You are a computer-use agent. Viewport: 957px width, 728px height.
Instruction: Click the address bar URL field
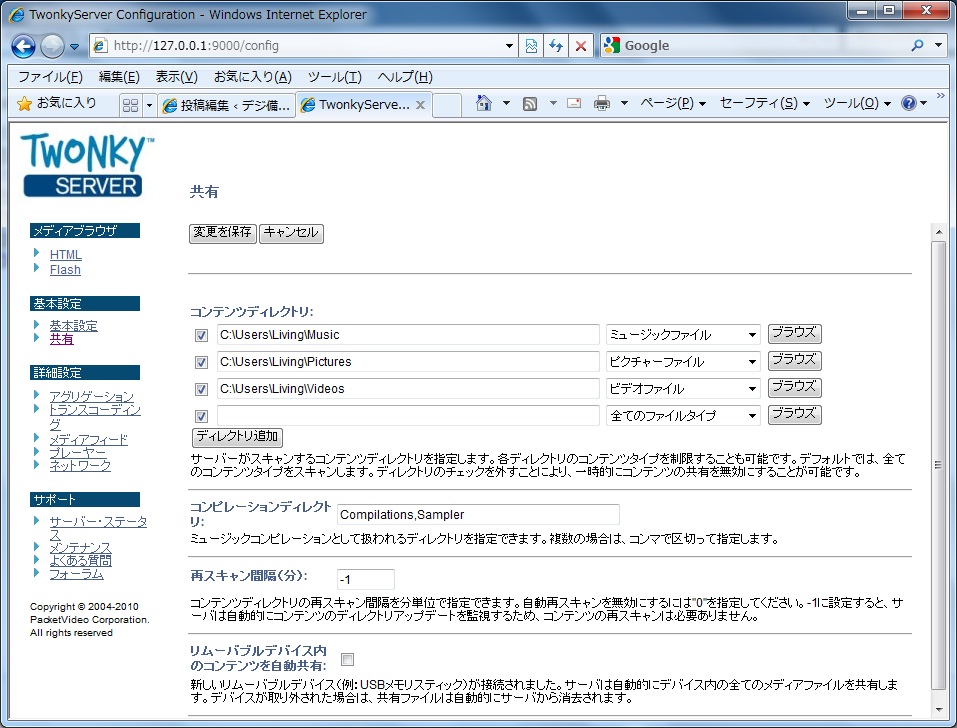(x=305, y=46)
